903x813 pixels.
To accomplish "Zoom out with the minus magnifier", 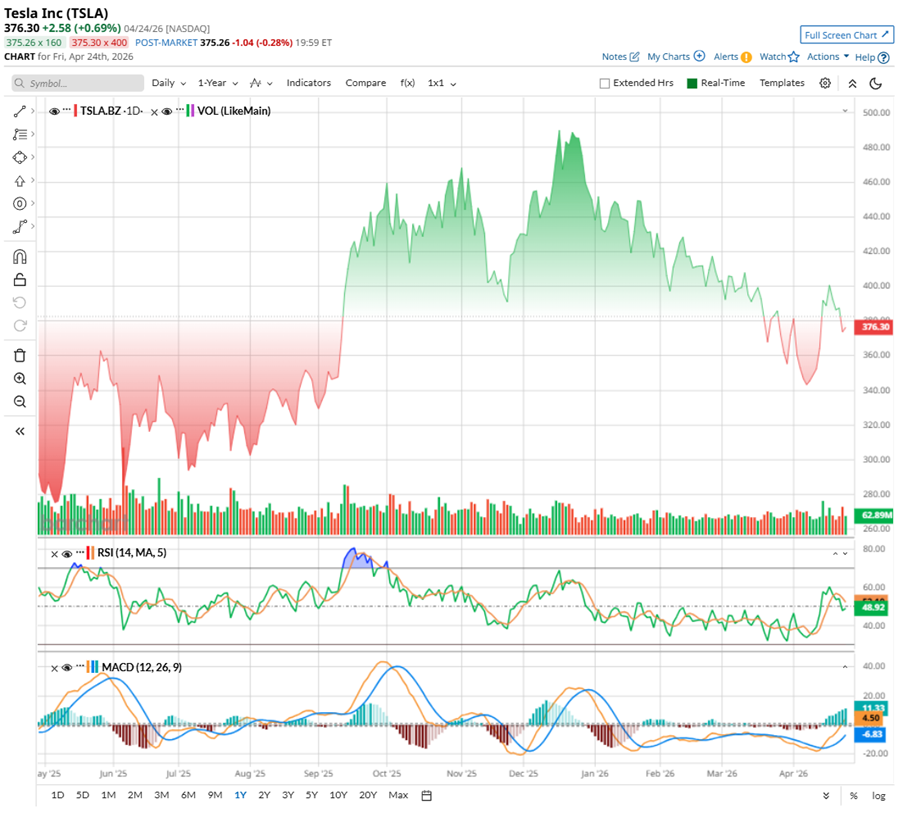I will coord(20,401).
